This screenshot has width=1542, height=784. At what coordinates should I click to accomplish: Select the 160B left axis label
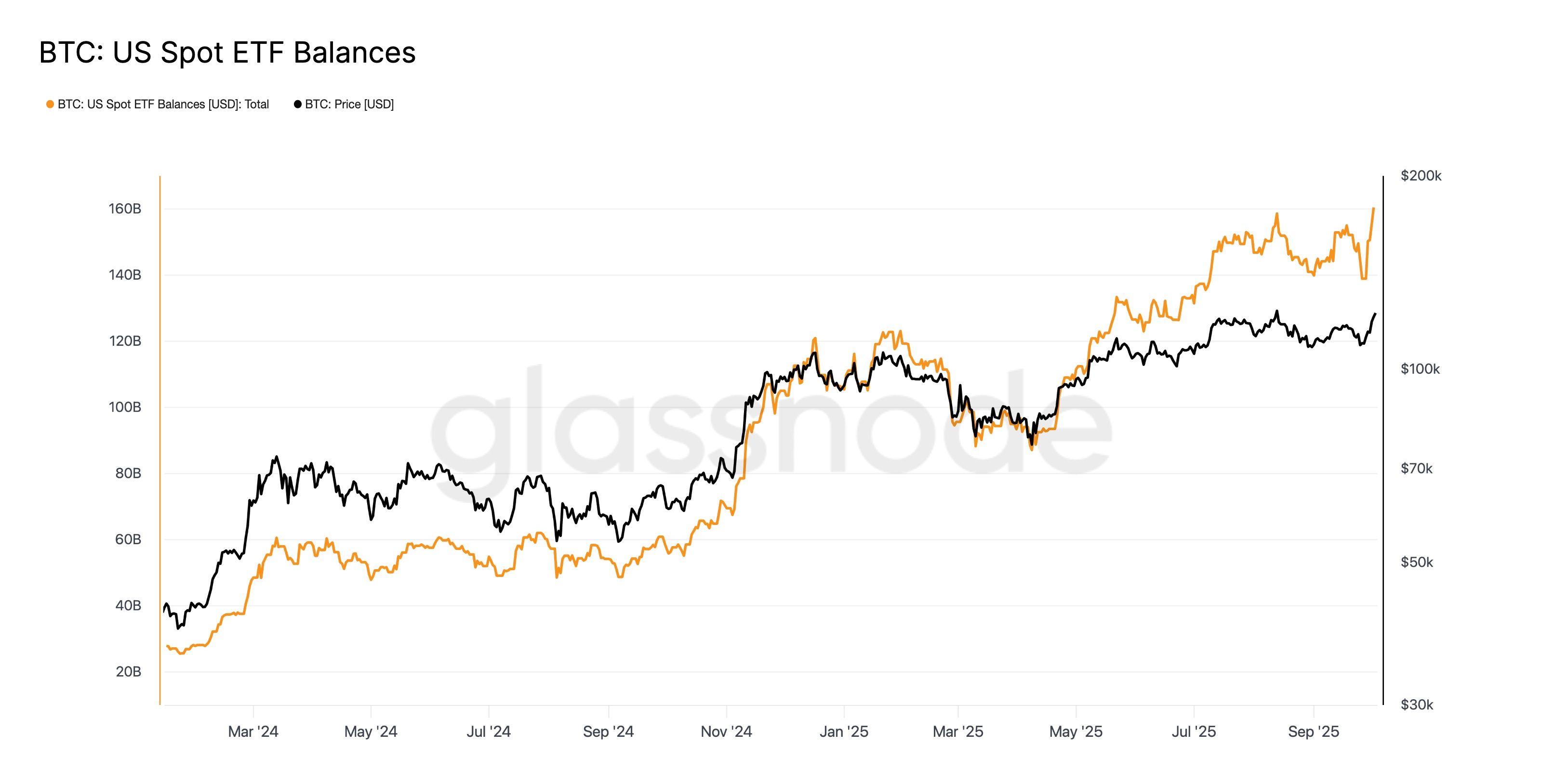[124, 209]
